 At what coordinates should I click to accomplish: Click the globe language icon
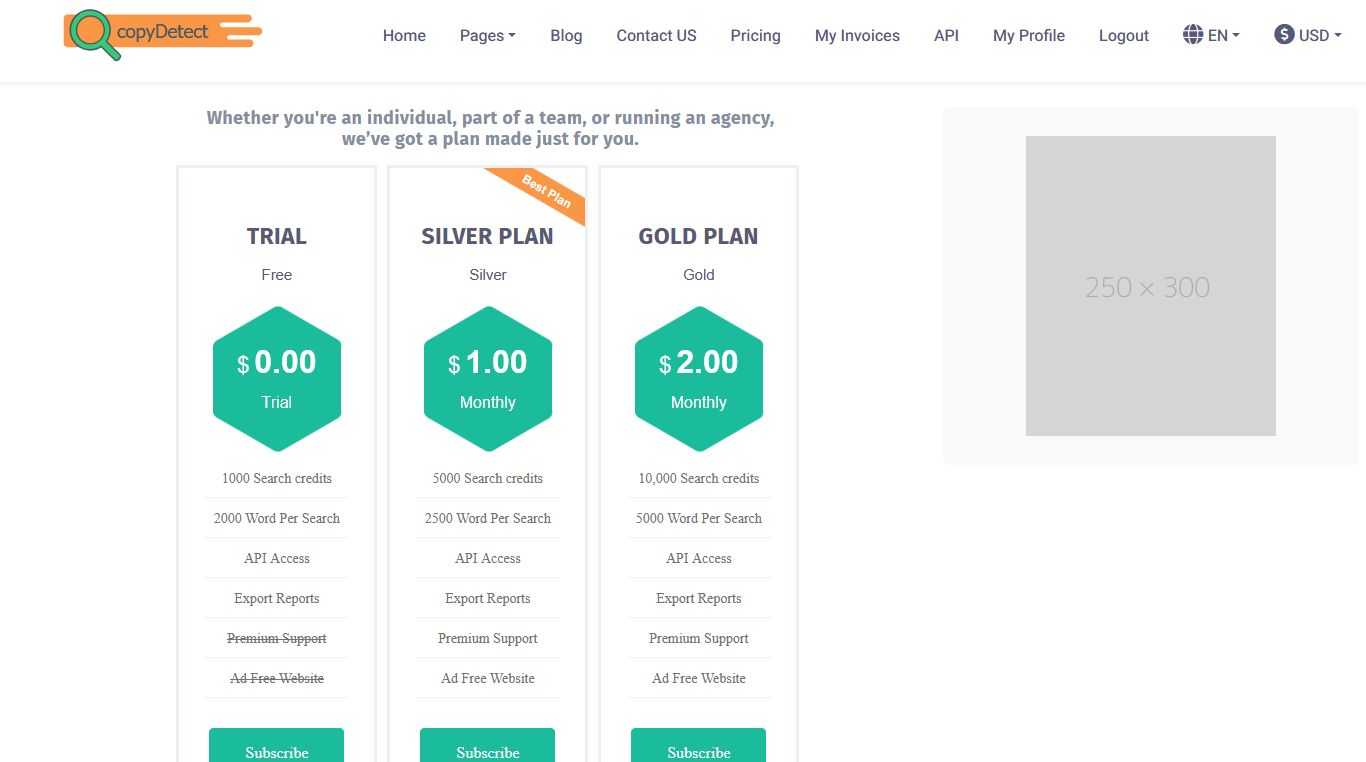[x=1192, y=35]
